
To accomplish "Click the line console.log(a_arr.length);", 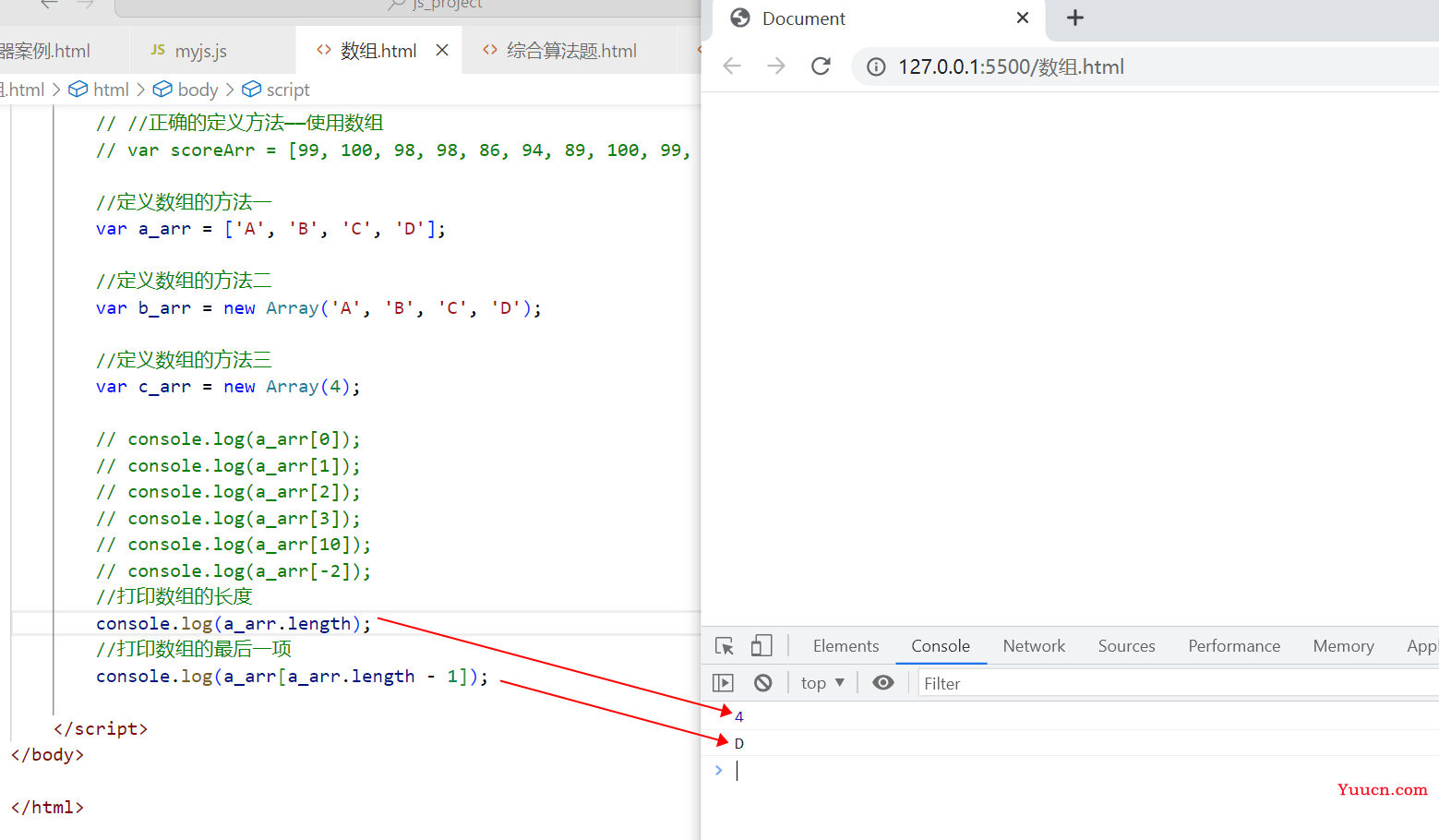I will (234, 624).
